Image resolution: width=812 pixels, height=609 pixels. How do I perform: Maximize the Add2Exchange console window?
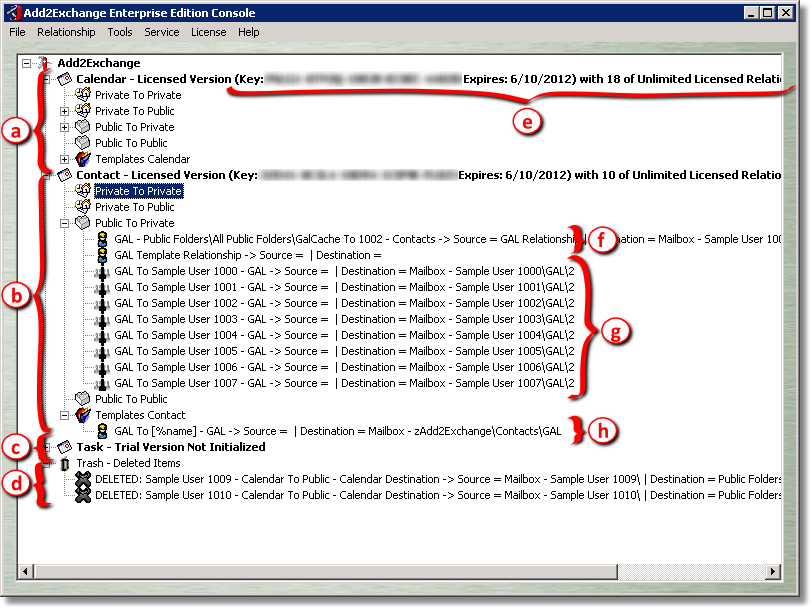pyautogui.click(x=768, y=12)
